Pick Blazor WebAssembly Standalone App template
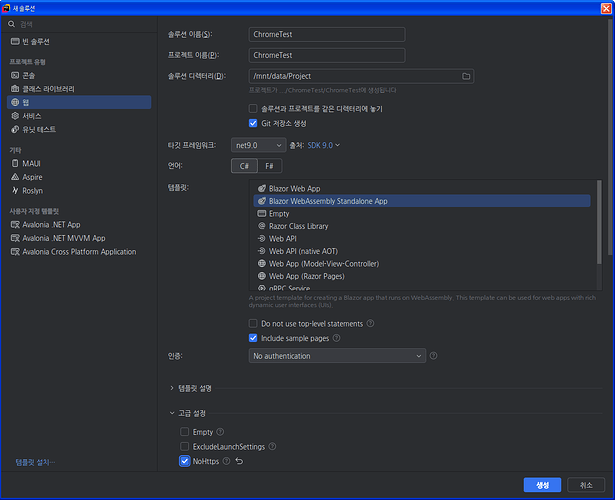This screenshot has height=500, width=615. pos(422,201)
